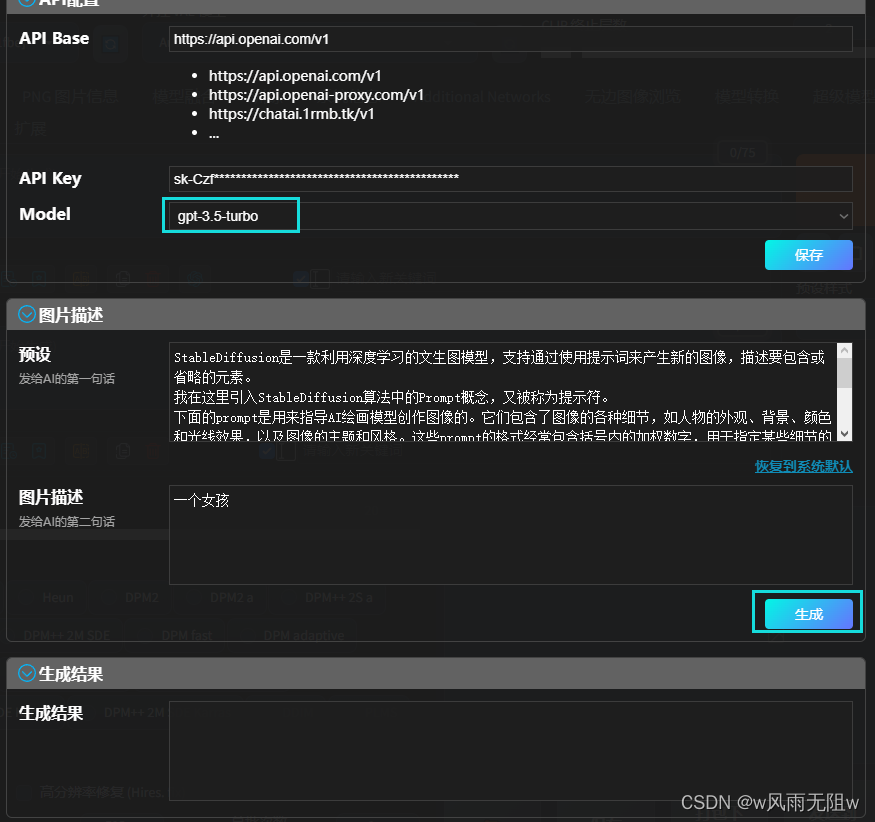Viewport: 875px width, 822px height.
Task: Click the Model dropdown chevron arrow
Action: (843, 216)
